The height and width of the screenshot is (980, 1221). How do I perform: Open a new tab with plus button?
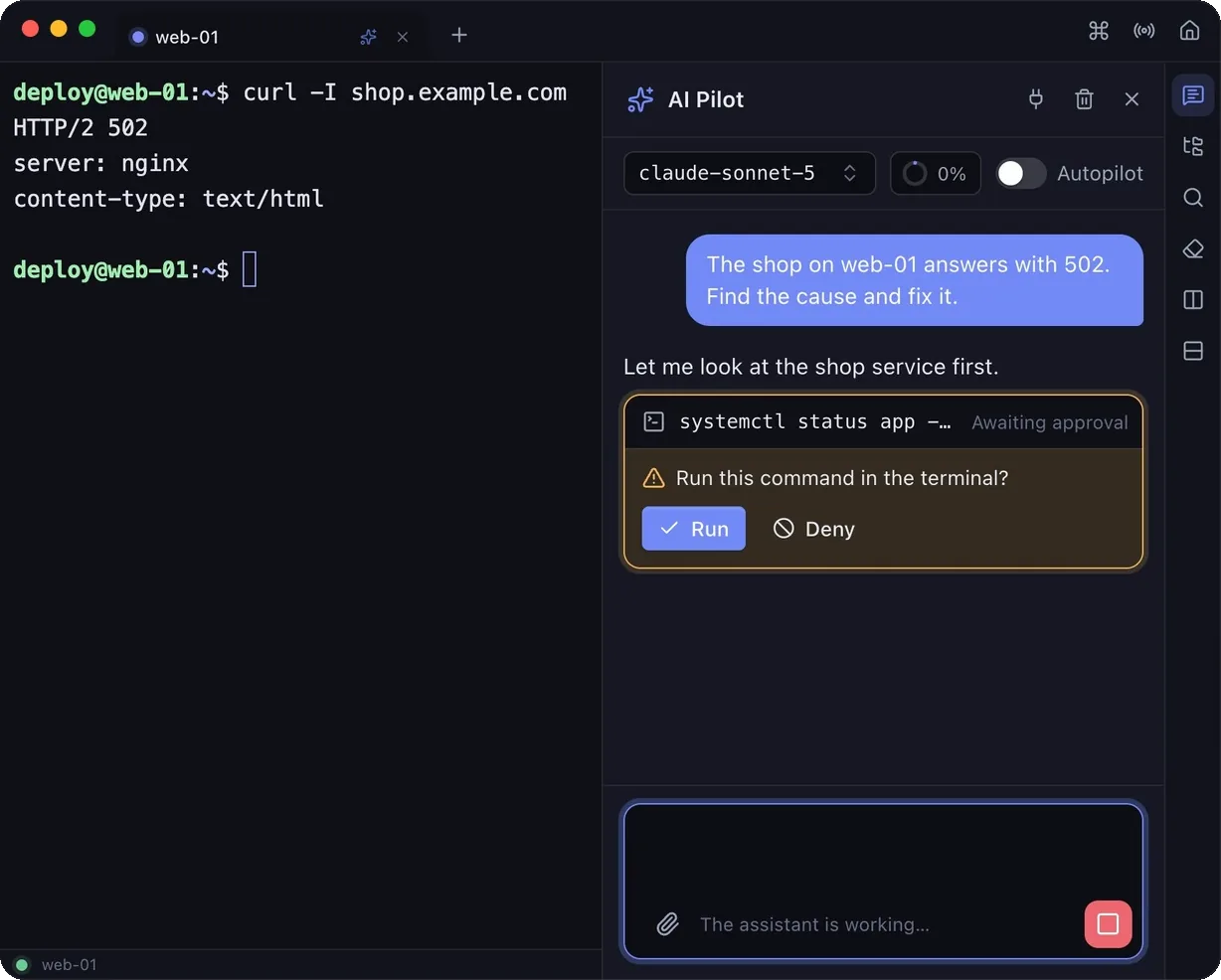459,36
